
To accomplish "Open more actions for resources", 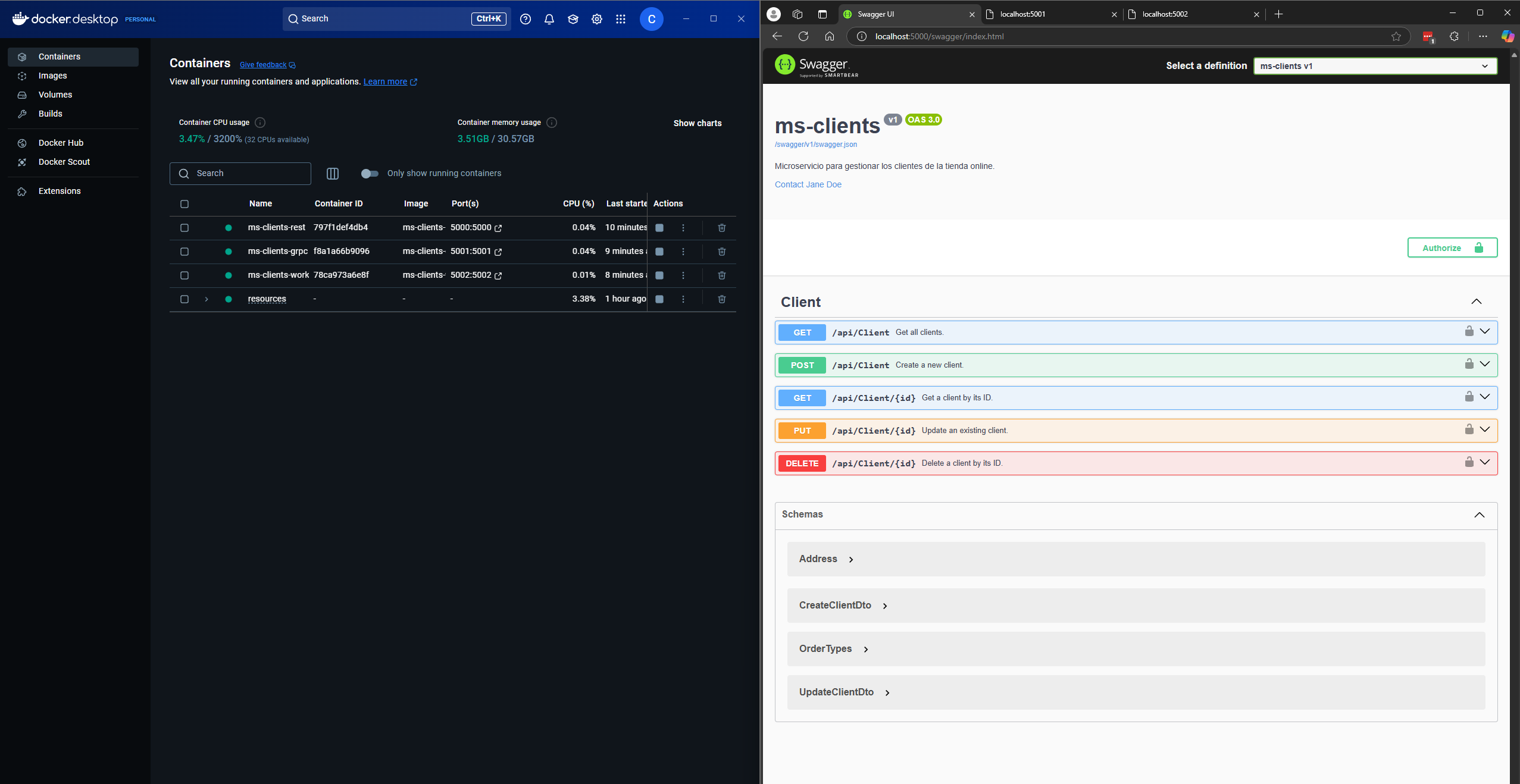I will (683, 299).
